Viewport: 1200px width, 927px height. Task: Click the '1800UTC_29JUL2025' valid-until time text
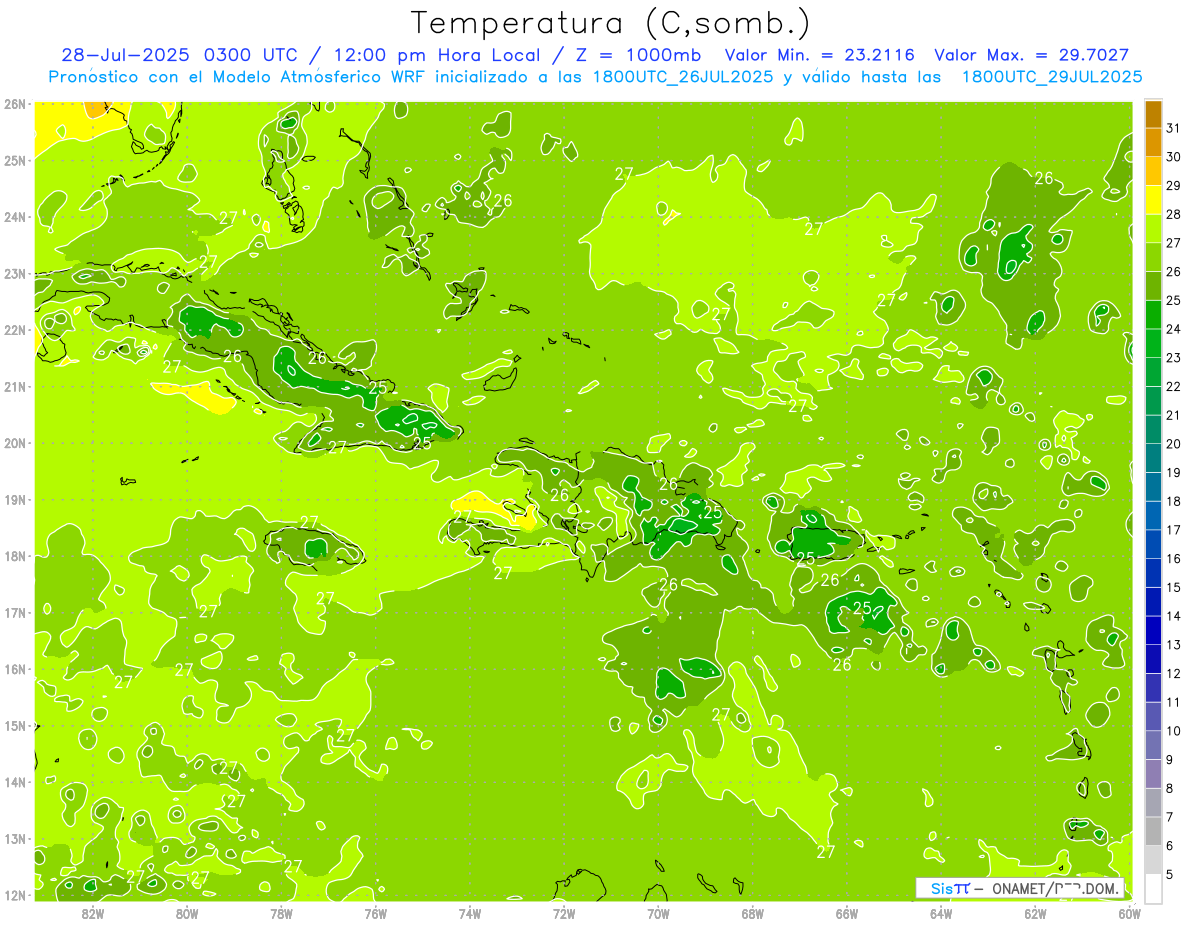(1052, 77)
